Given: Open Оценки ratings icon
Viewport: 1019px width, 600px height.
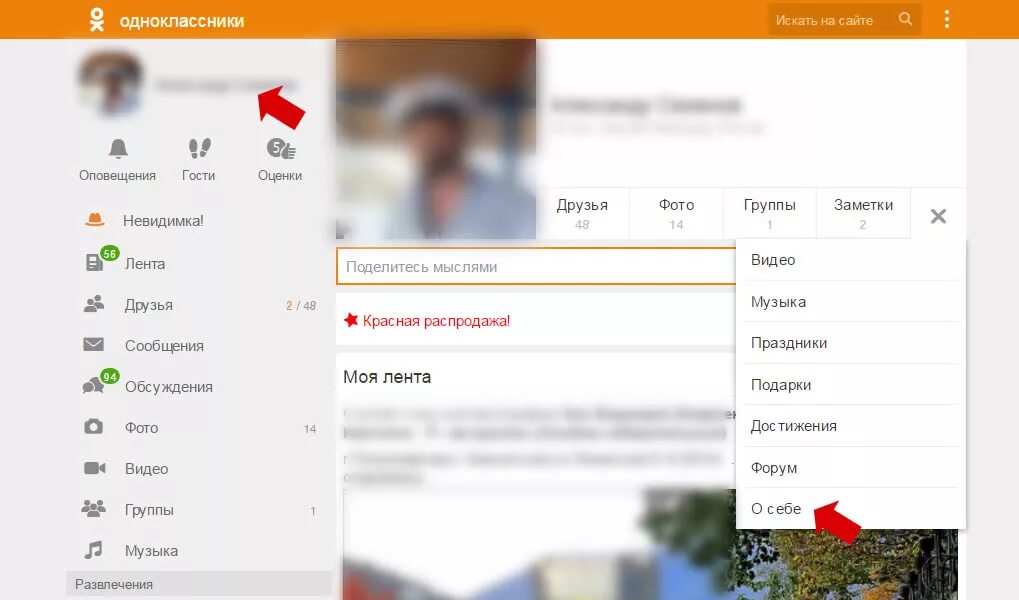Looking at the screenshot, I should pos(281,149).
